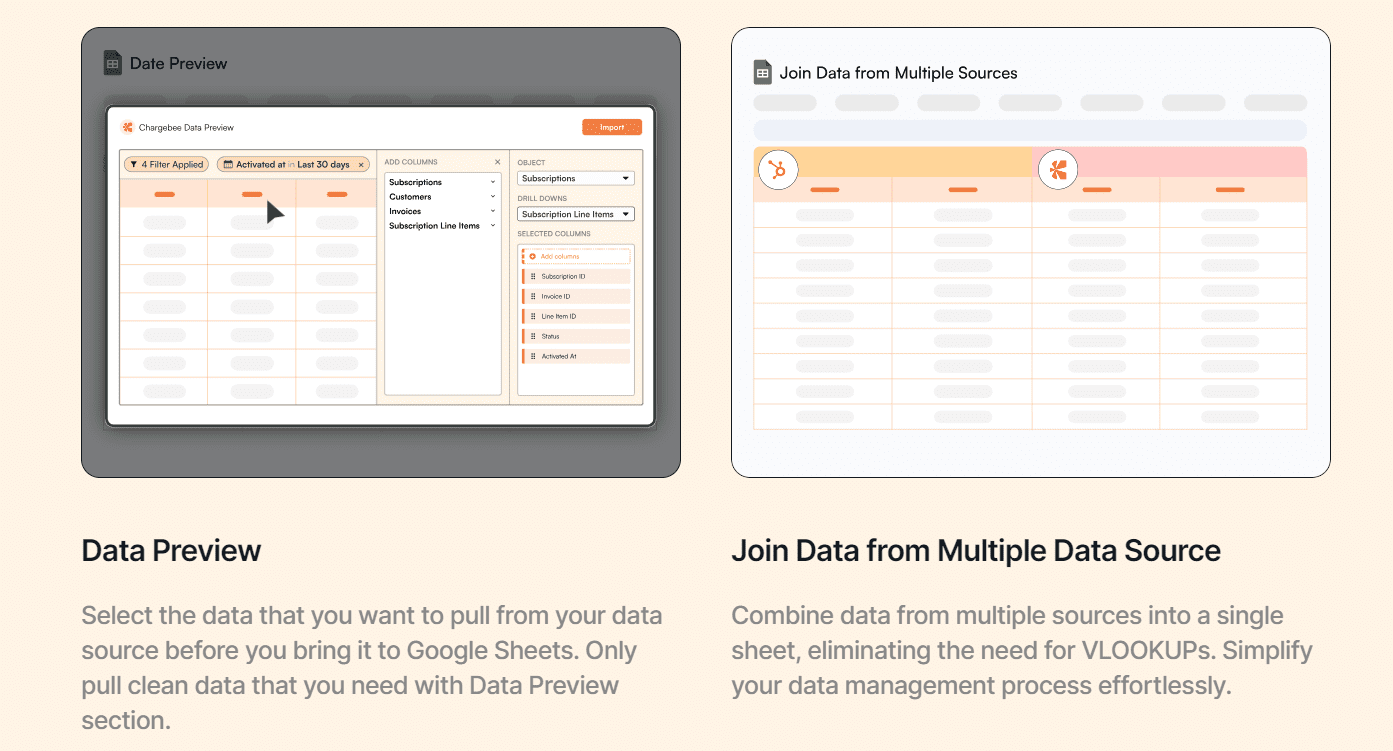This screenshot has width=1393, height=751.
Task: Click the drag handle on Subscription ID column
Action: click(x=533, y=277)
